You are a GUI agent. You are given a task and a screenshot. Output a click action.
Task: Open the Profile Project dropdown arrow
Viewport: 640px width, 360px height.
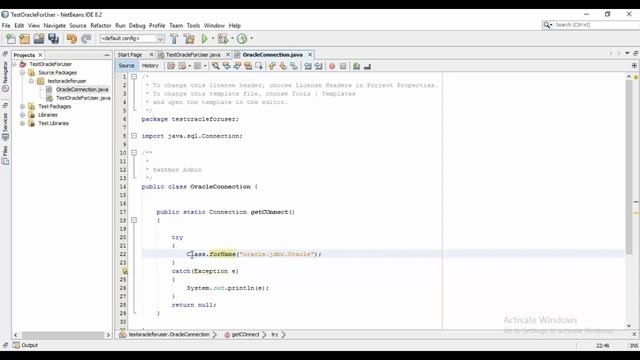pos(251,39)
